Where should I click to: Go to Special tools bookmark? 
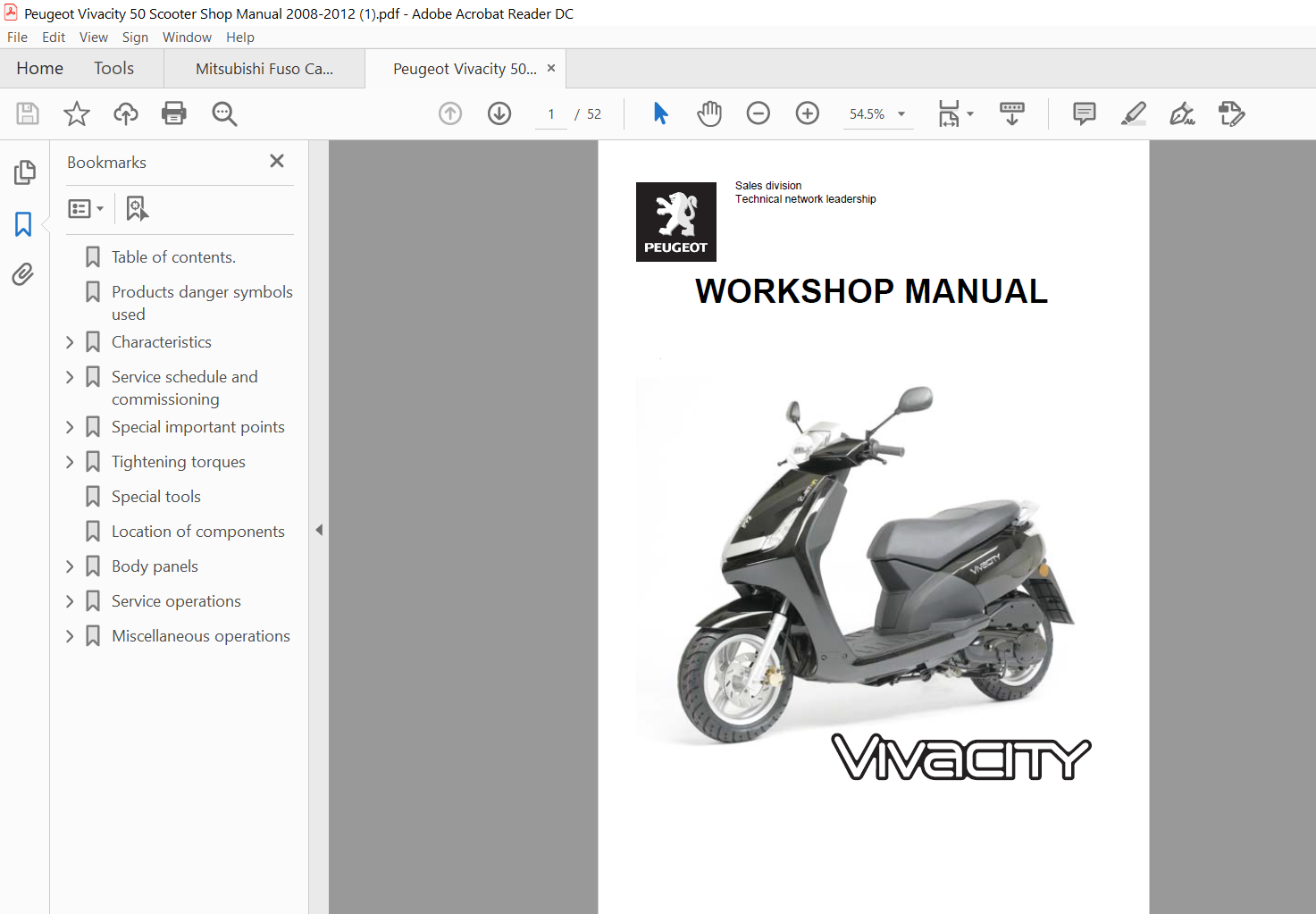[156, 497]
